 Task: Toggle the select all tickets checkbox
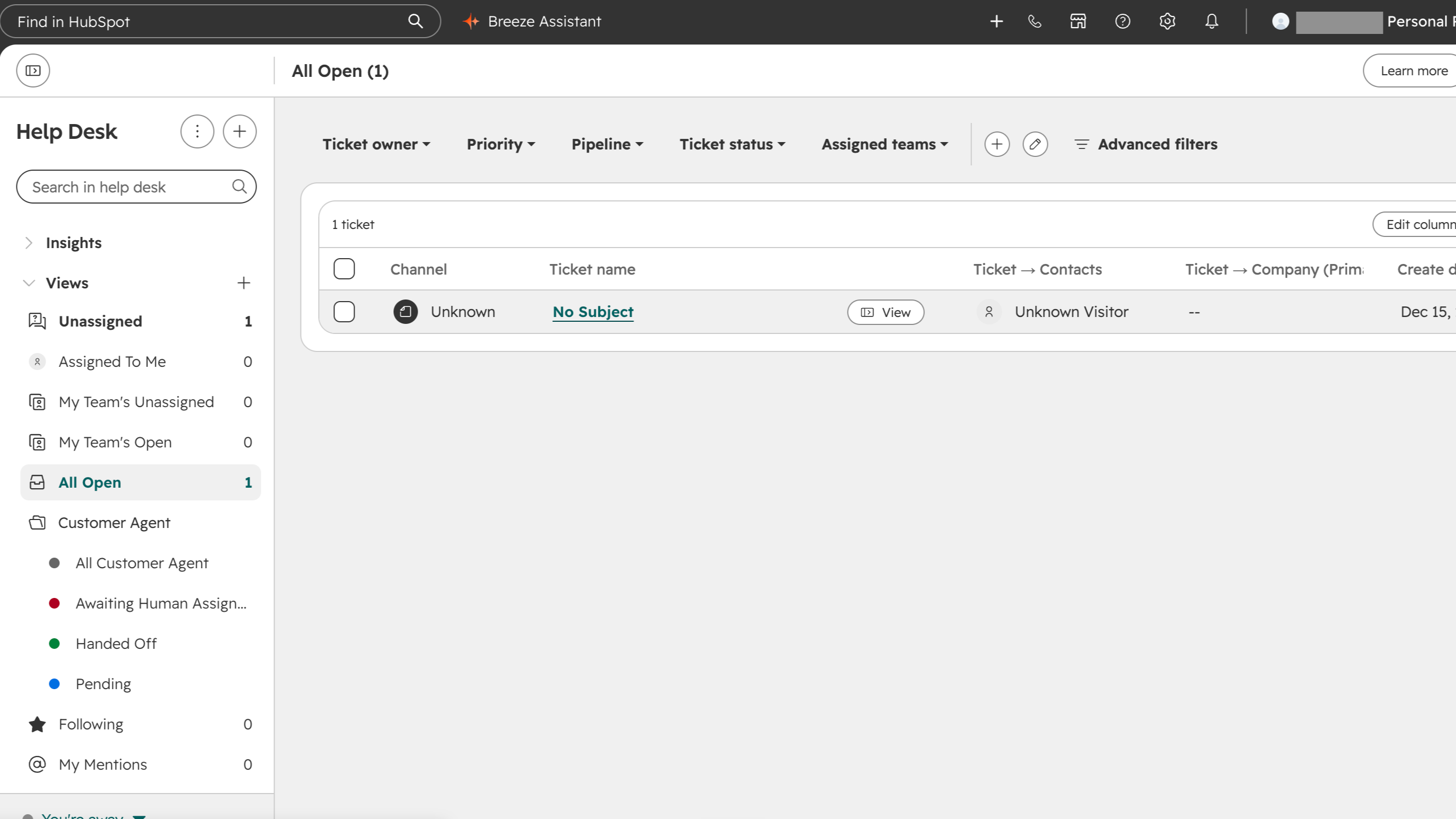[x=344, y=269]
